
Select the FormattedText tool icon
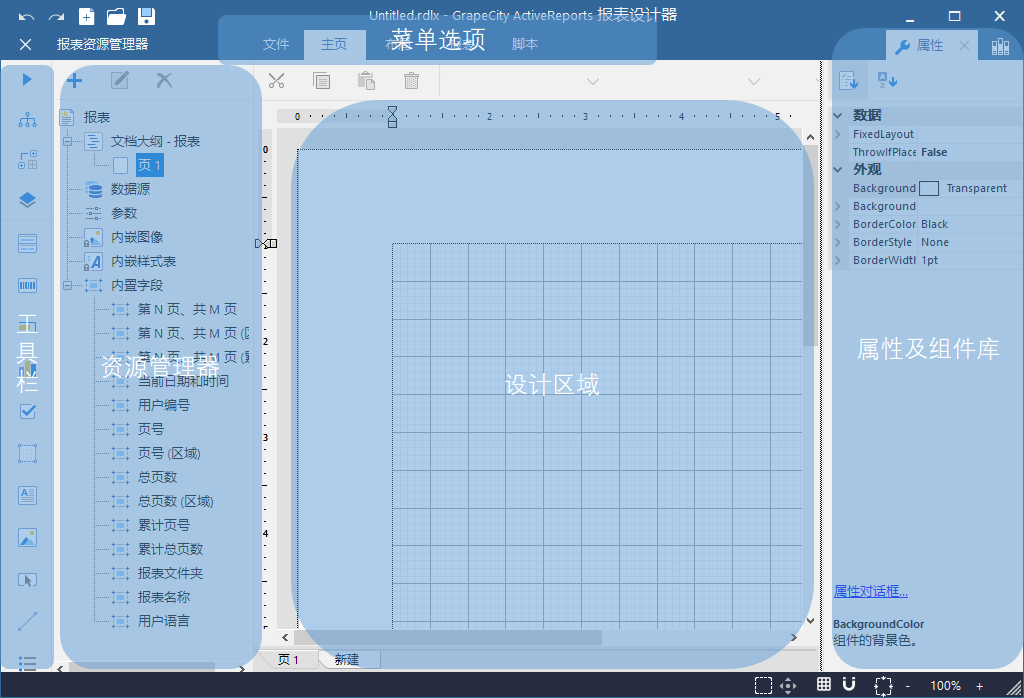point(27,496)
